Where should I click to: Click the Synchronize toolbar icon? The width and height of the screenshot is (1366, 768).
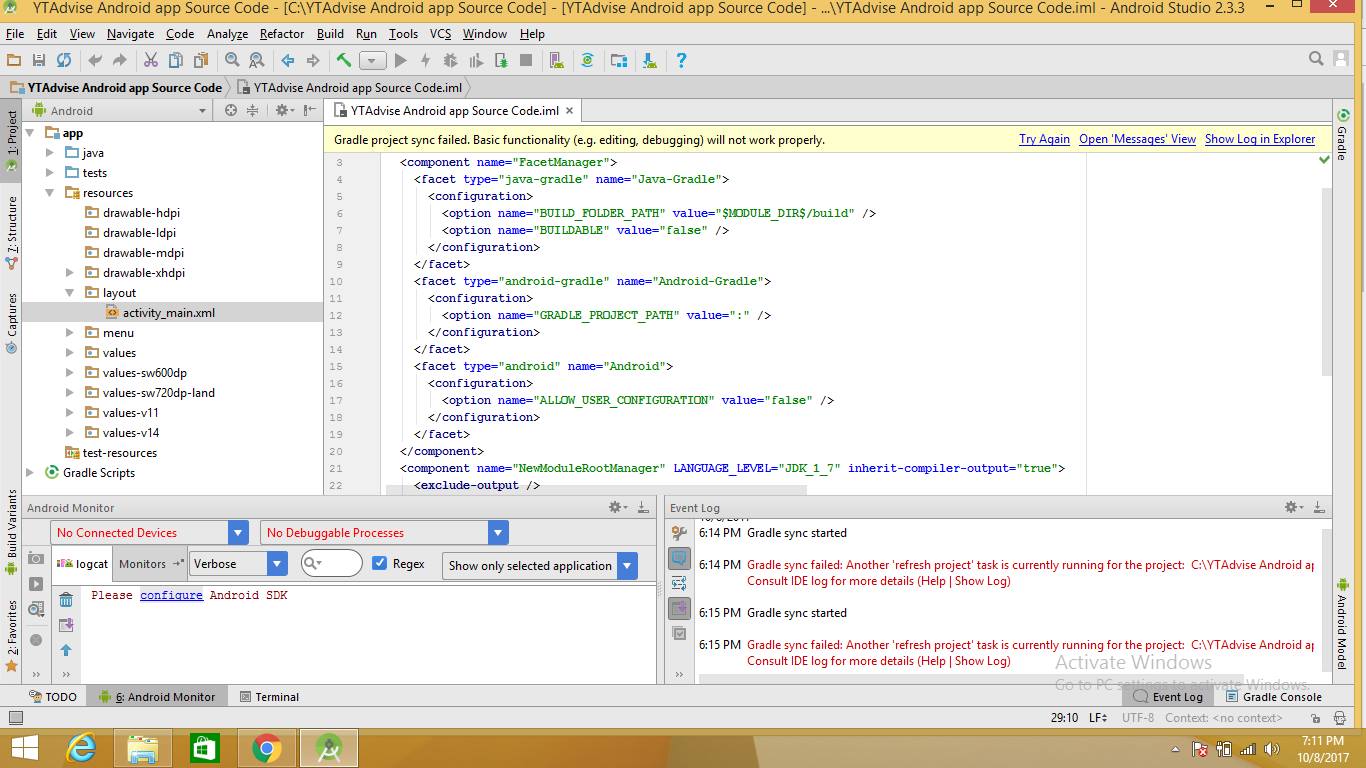coord(64,61)
